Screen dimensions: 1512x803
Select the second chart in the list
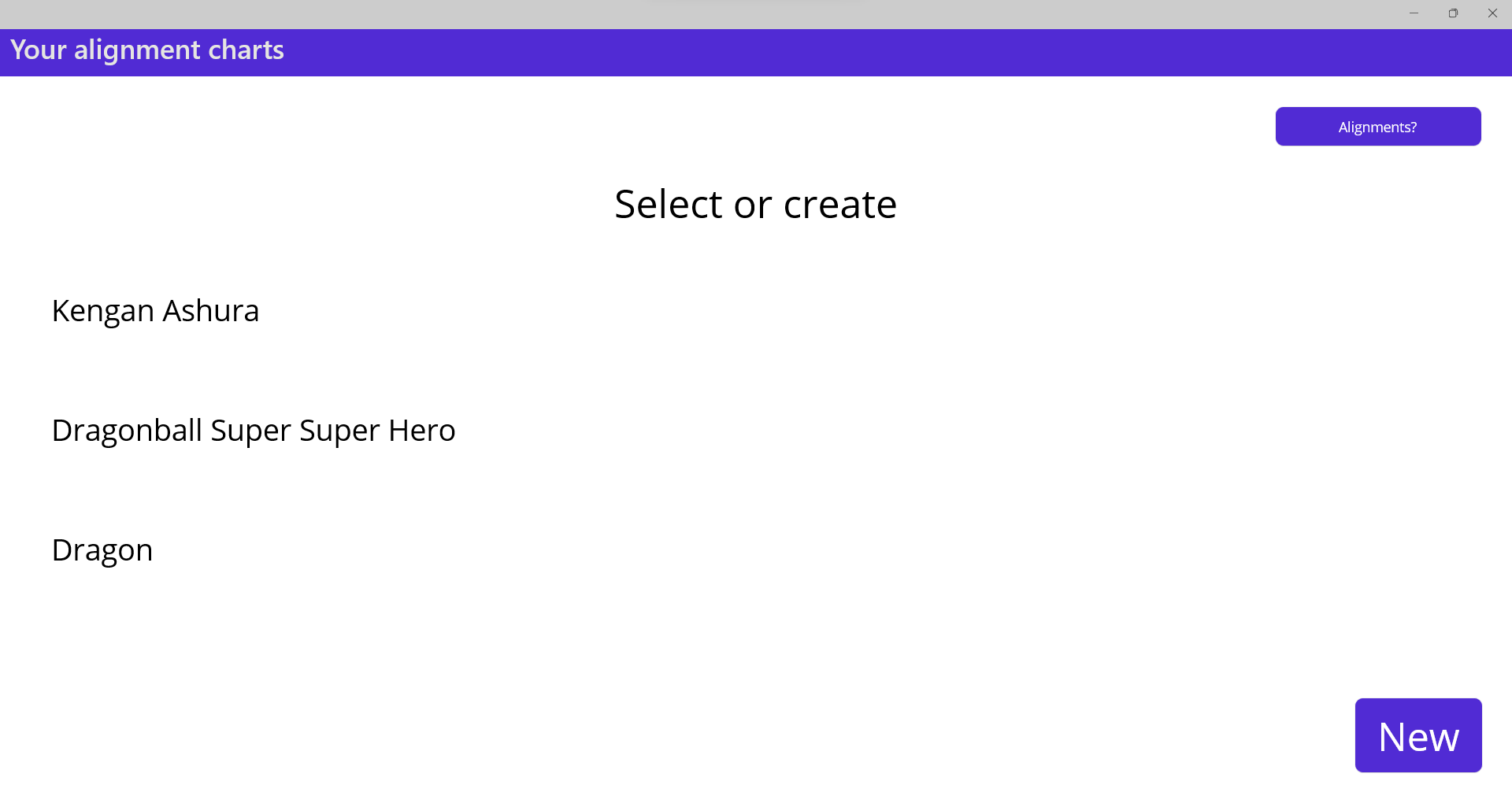click(253, 431)
